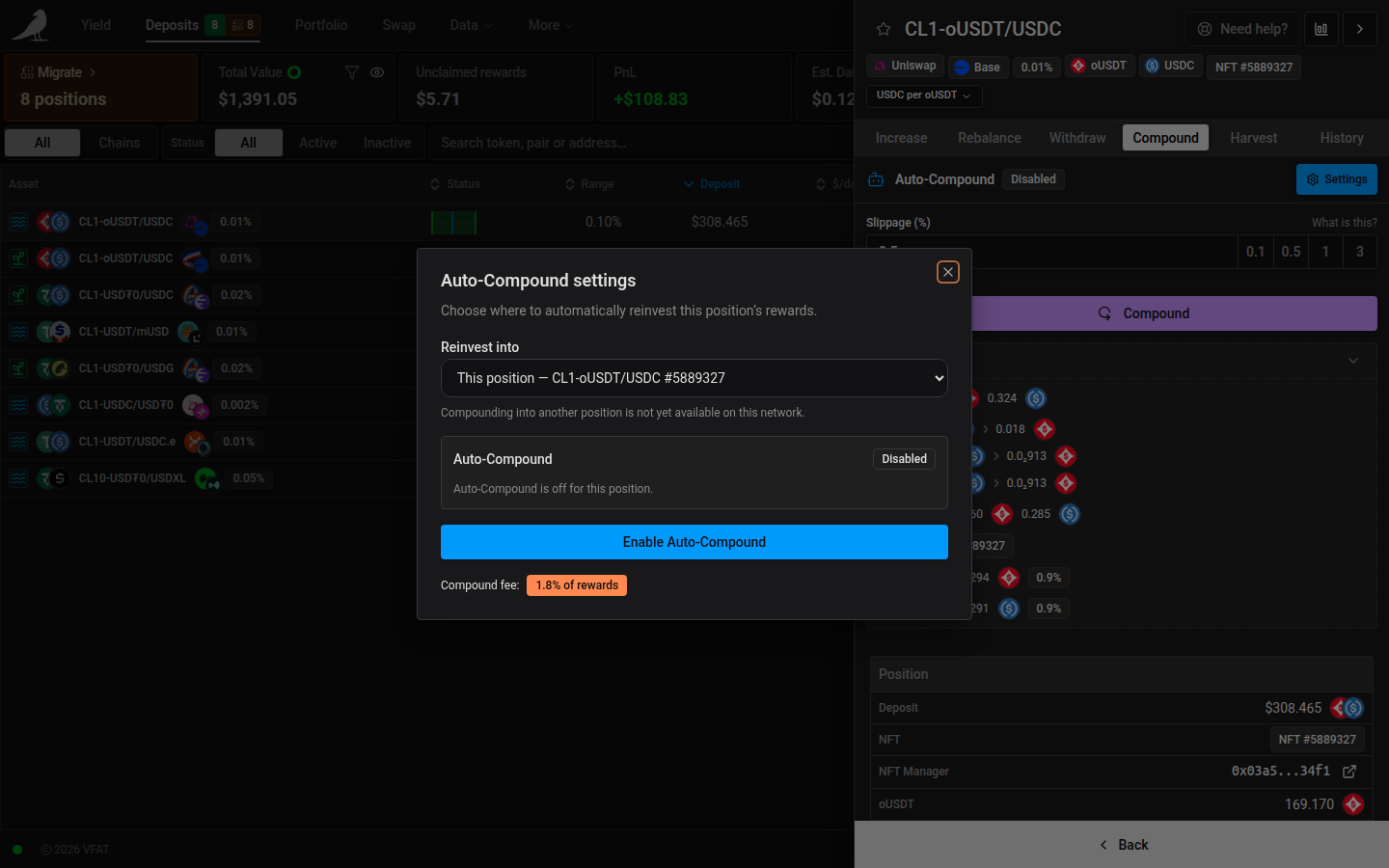Open the History tab
Image resolution: width=1389 pixels, height=868 pixels.
click(x=1342, y=138)
